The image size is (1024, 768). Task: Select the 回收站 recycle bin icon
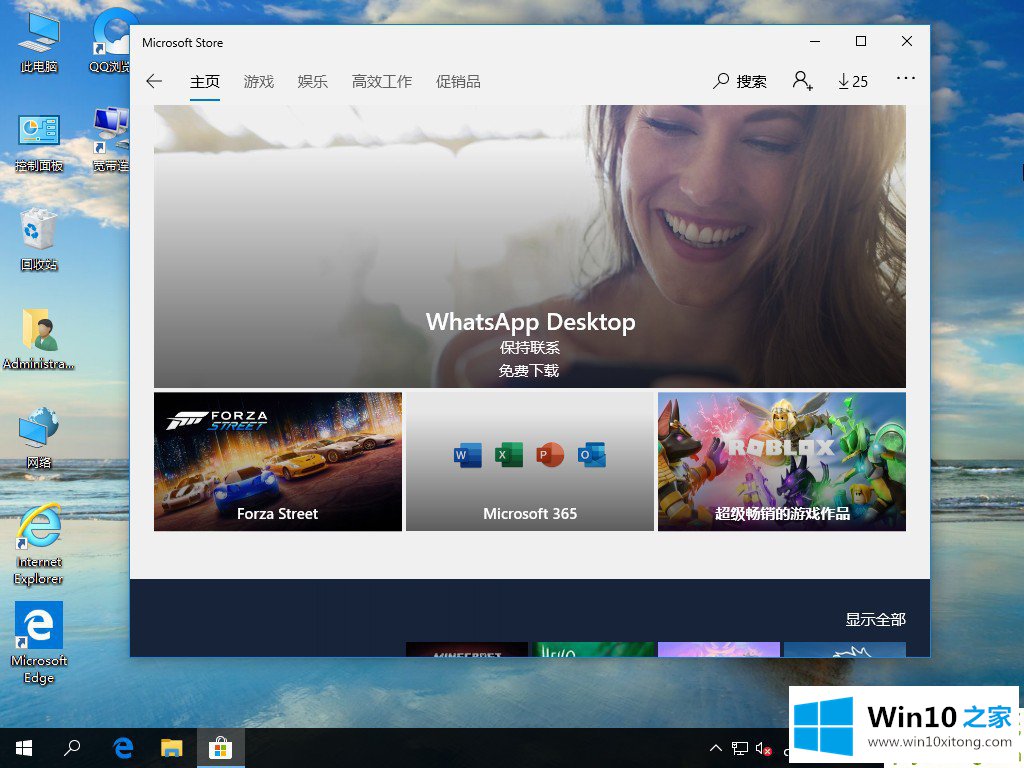[39, 240]
